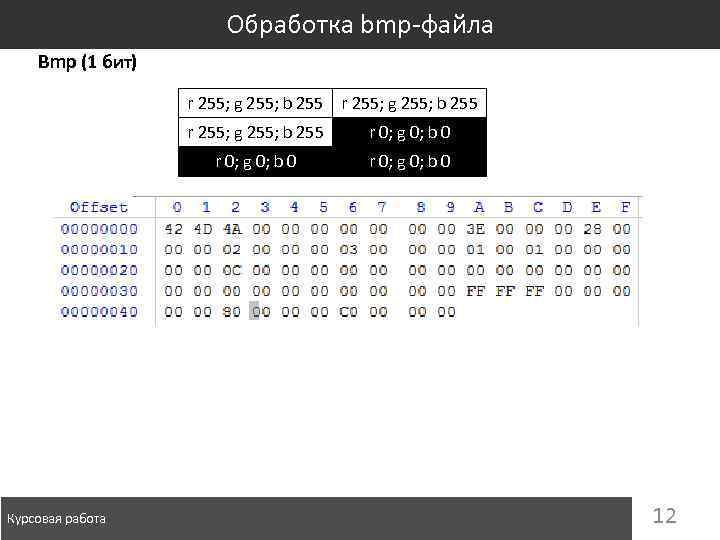Select the left white cell in the table's top row

(255, 103)
